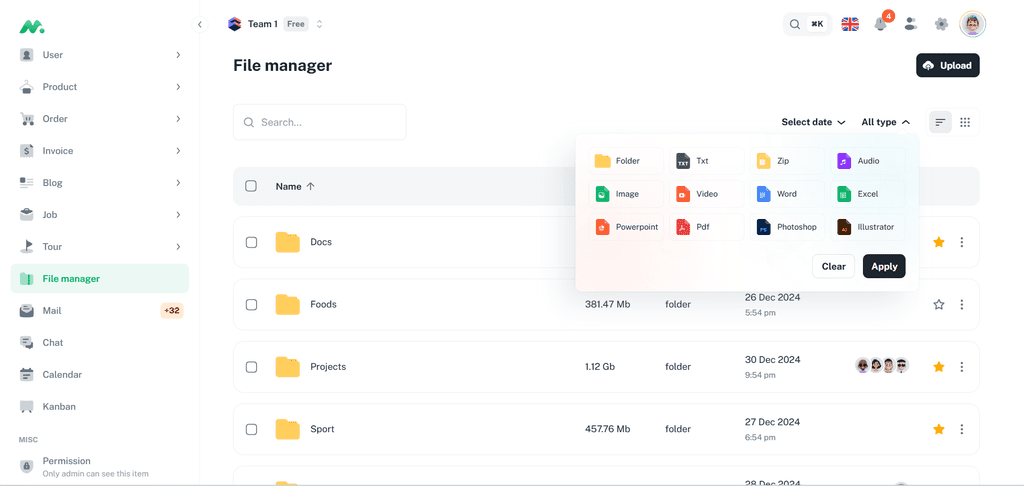Viewport: 1024px width, 486px height.
Task: Check the select-all checkbox in table header
Action: click(251, 186)
